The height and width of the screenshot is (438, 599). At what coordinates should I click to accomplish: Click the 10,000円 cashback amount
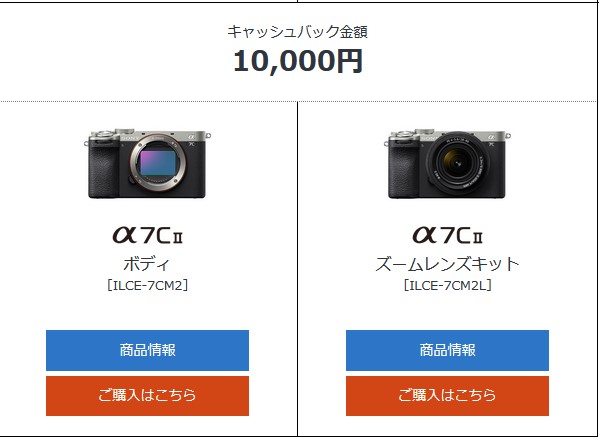tap(298, 61)
